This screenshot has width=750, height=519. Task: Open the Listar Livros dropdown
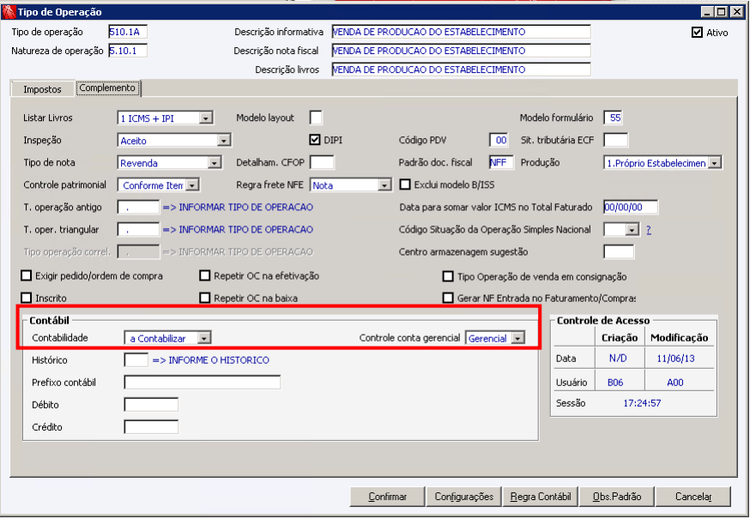pos(206,118)
